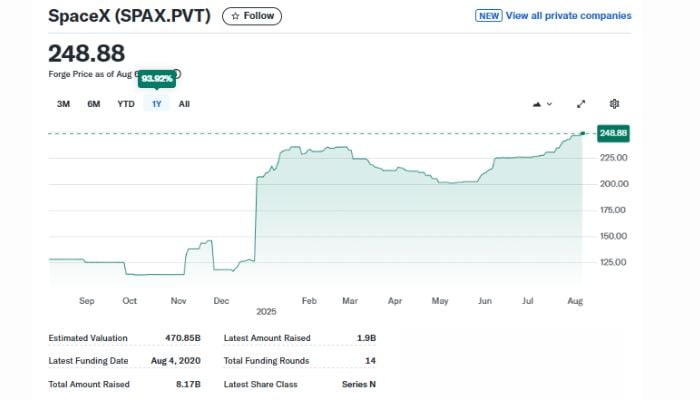Click the SpaceX (SPAX.PVT) title
700x400 pixels.
[129, 16]
